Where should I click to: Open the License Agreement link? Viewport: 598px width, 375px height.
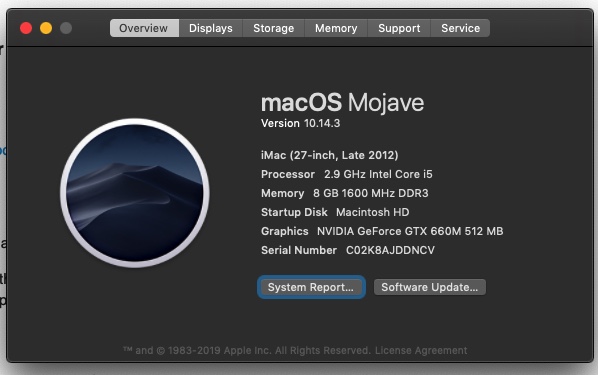(421, 350)
